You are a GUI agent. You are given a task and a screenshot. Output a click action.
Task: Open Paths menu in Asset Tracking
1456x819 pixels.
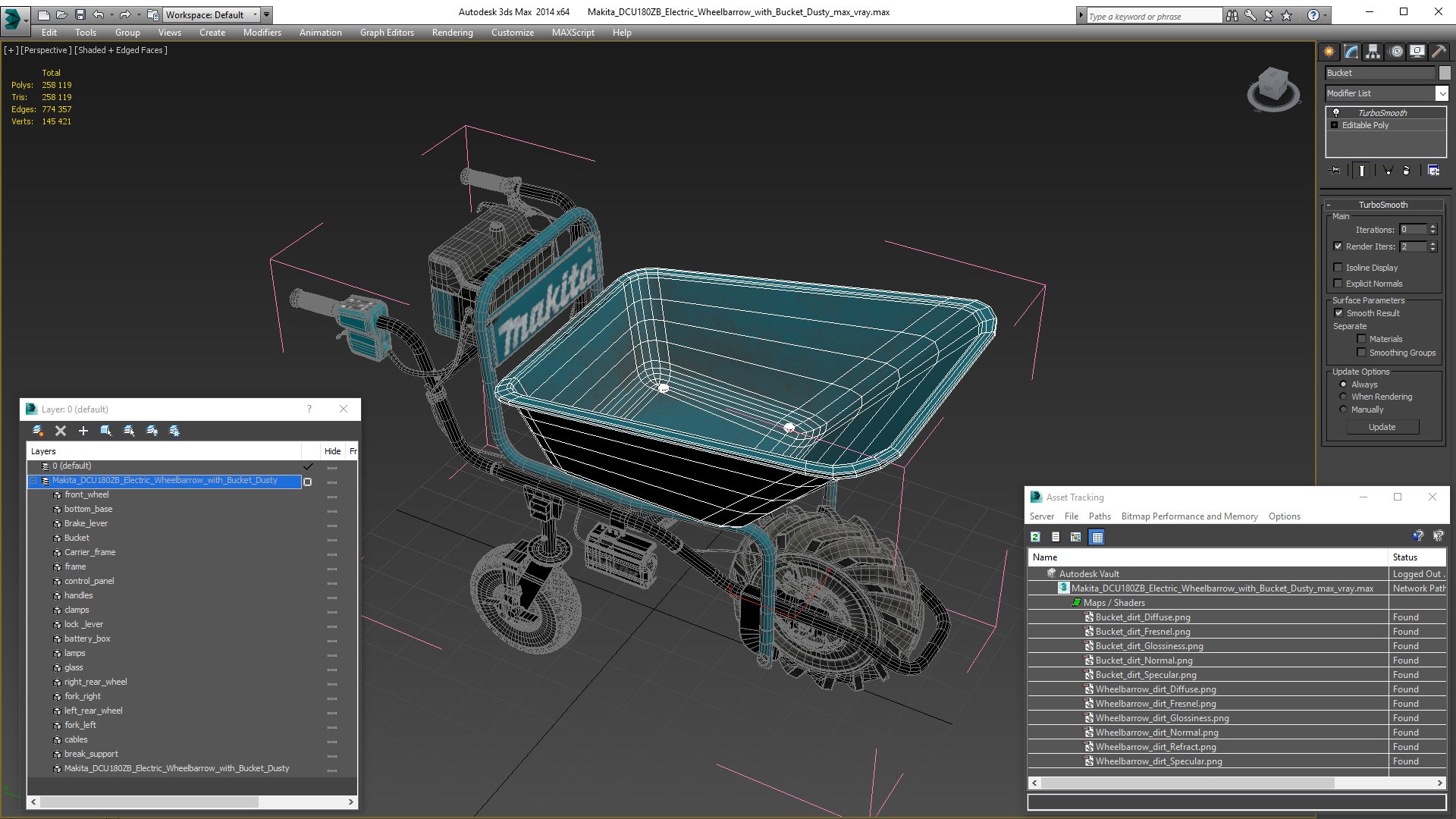(1099, 516)
